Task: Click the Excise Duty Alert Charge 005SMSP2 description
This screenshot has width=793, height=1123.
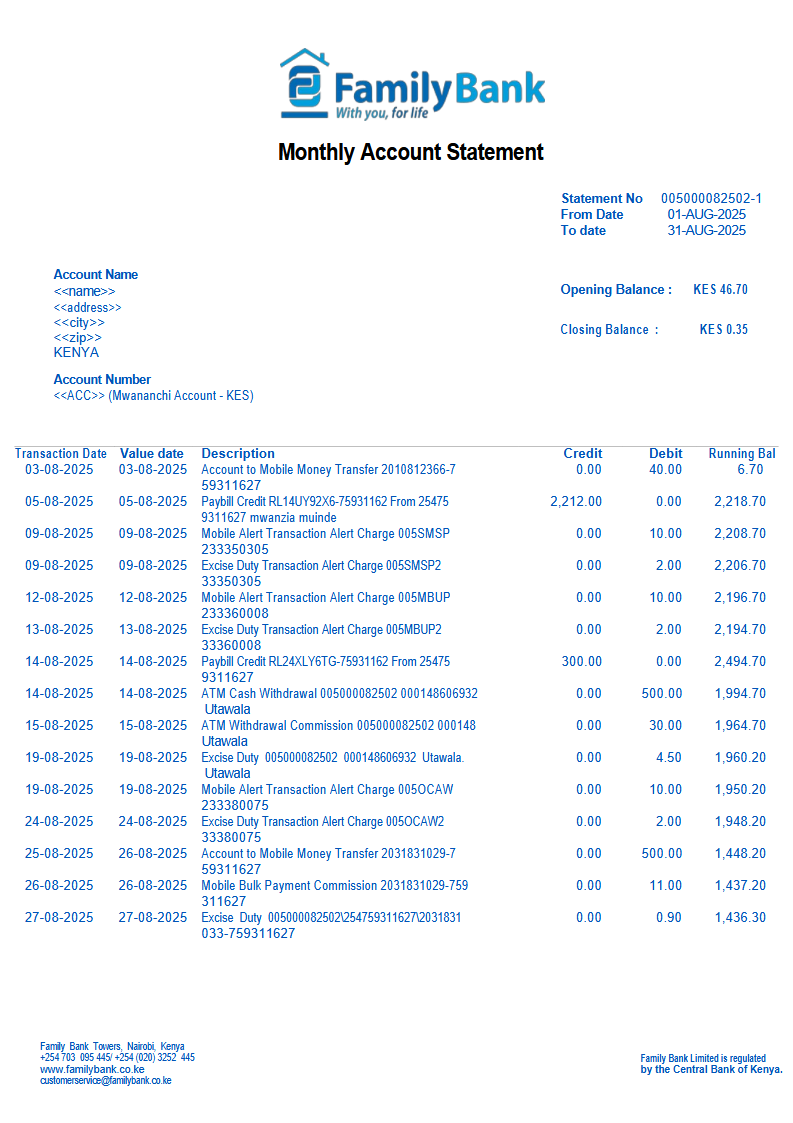Action: click(321, 573)
